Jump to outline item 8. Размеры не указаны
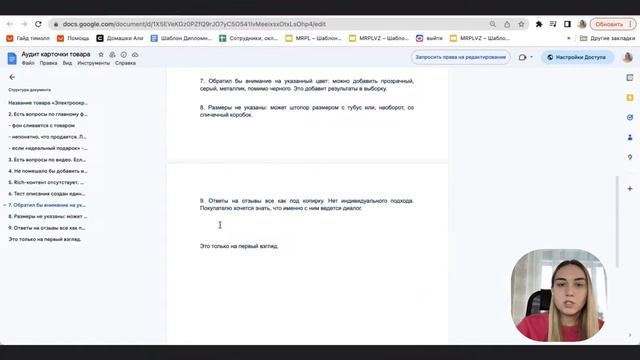The width and height of the screenshot is (640, 360). click(48, 216)
